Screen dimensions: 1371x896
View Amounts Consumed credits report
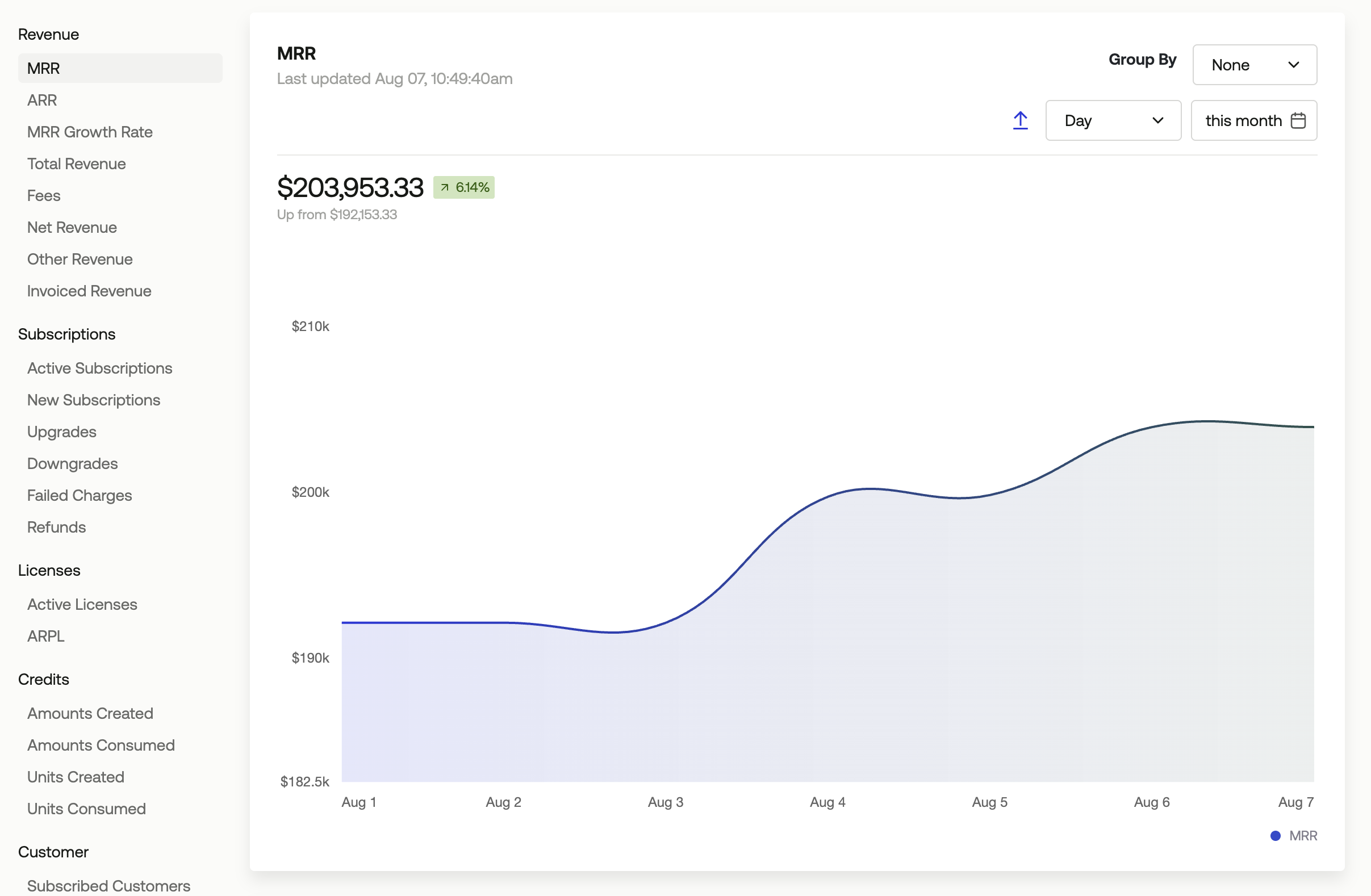[x=101, y=744]
